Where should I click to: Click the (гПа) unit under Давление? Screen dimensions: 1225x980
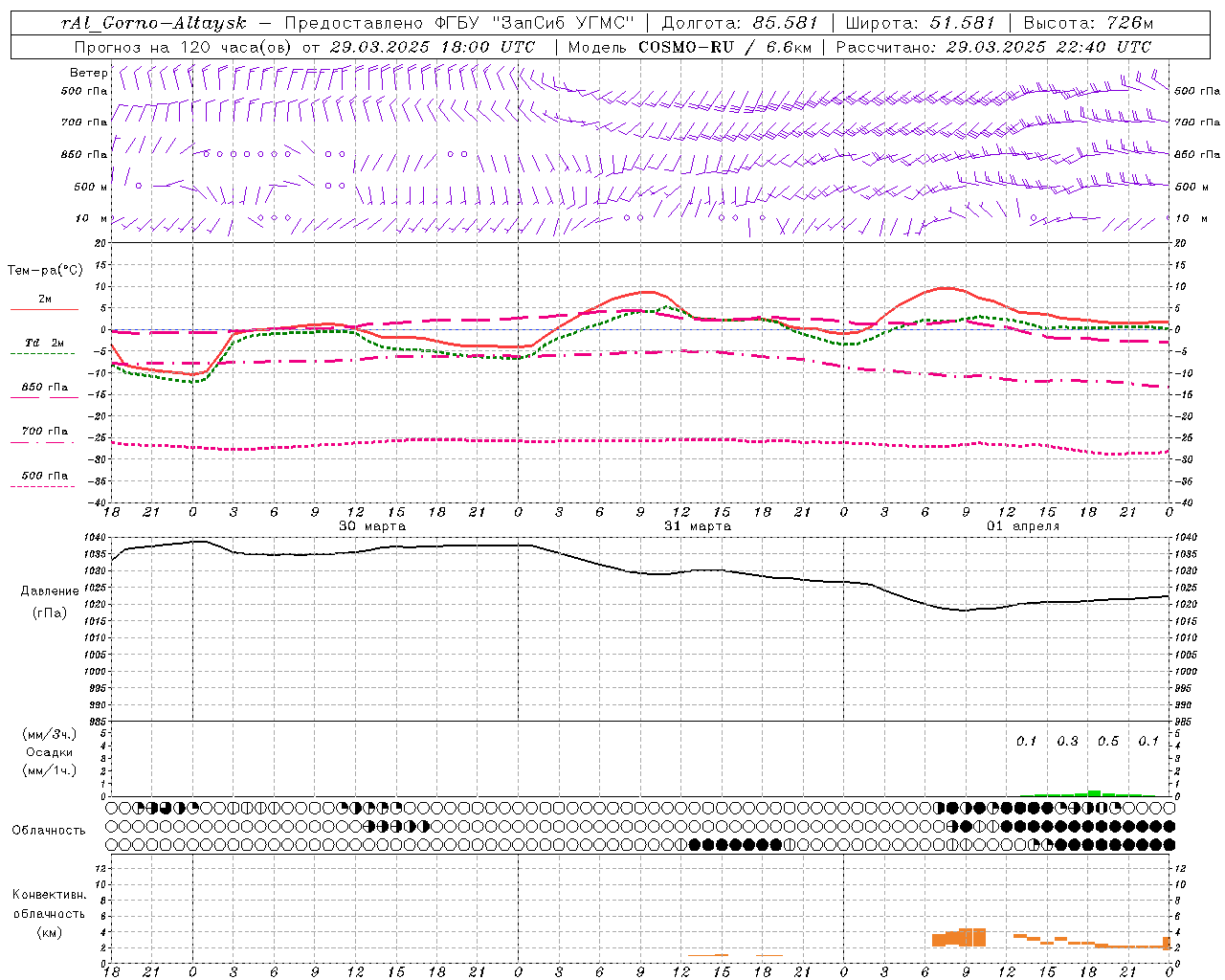point(50,612)
